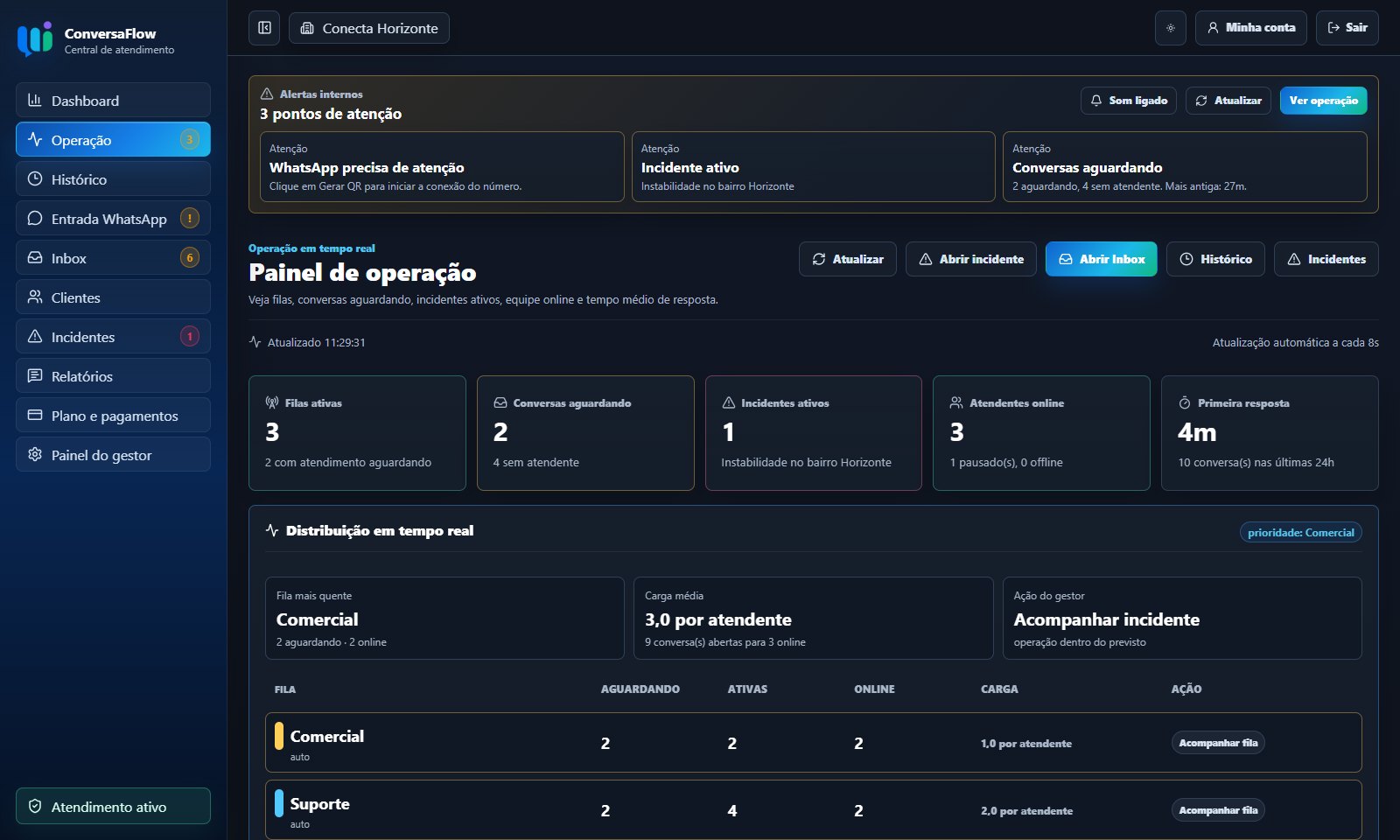Viewport: 1400px width, 840px height.
Task: Open Painel do gestor in sidebar
Action: tap(113, 455)
